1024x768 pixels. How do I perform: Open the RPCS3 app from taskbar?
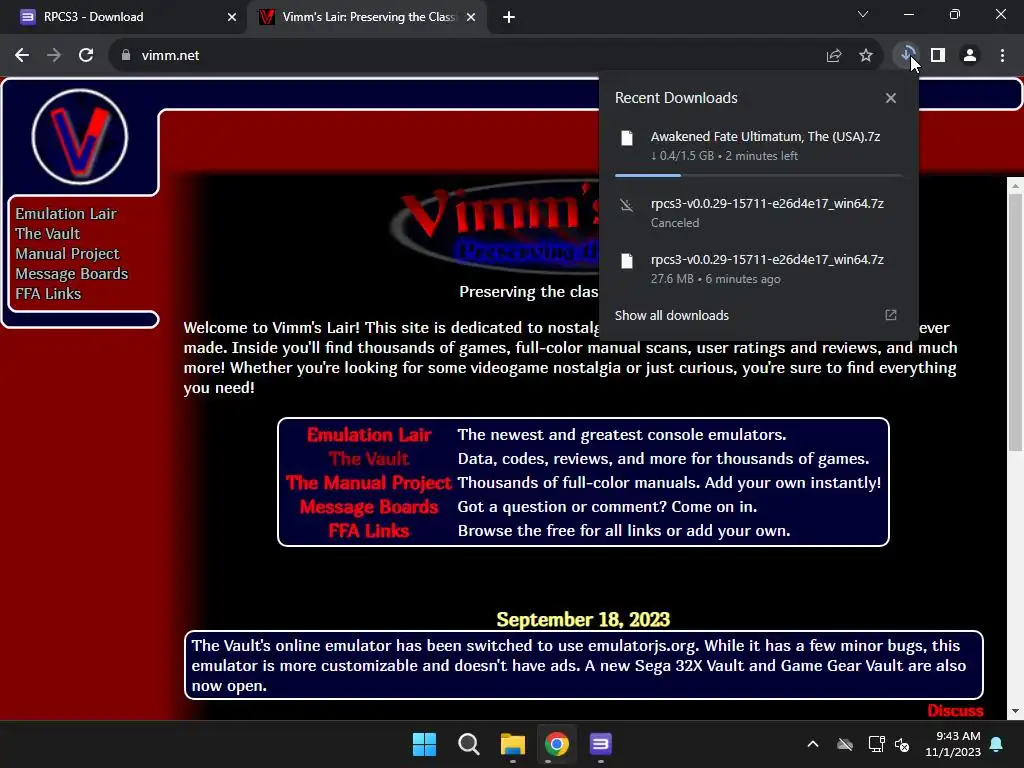tap(600, 744)
